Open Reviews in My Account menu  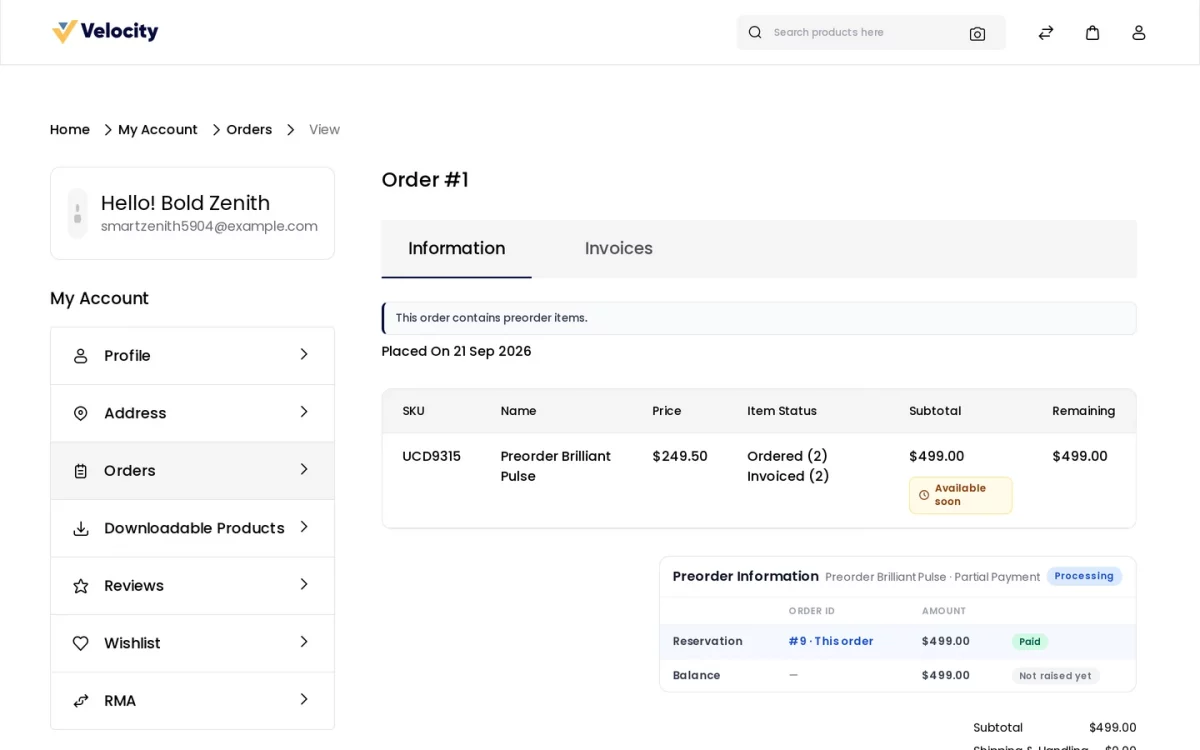coord(192,586)
